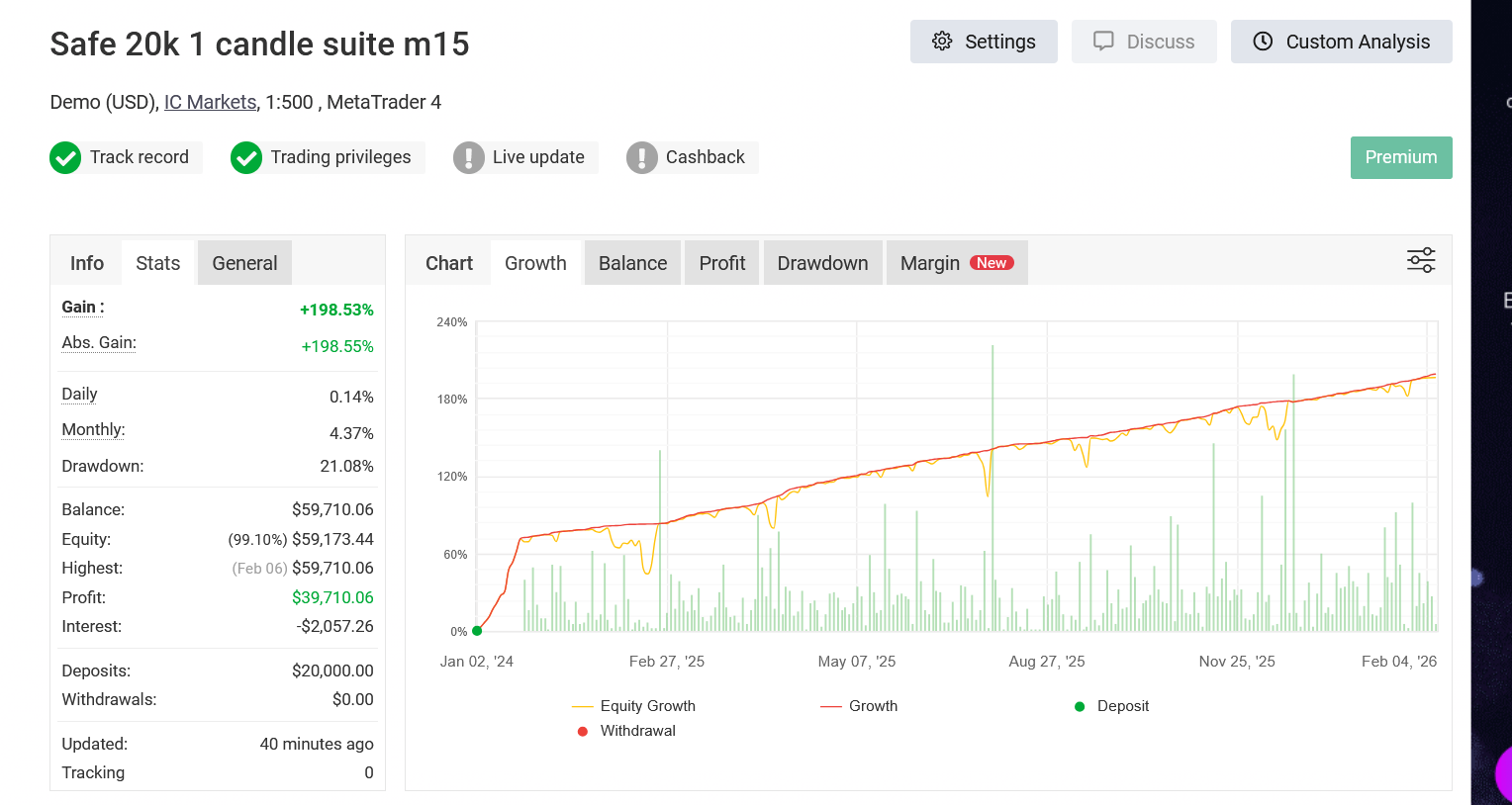Switch to the Drawdown chart tab

tap(822, 263)
